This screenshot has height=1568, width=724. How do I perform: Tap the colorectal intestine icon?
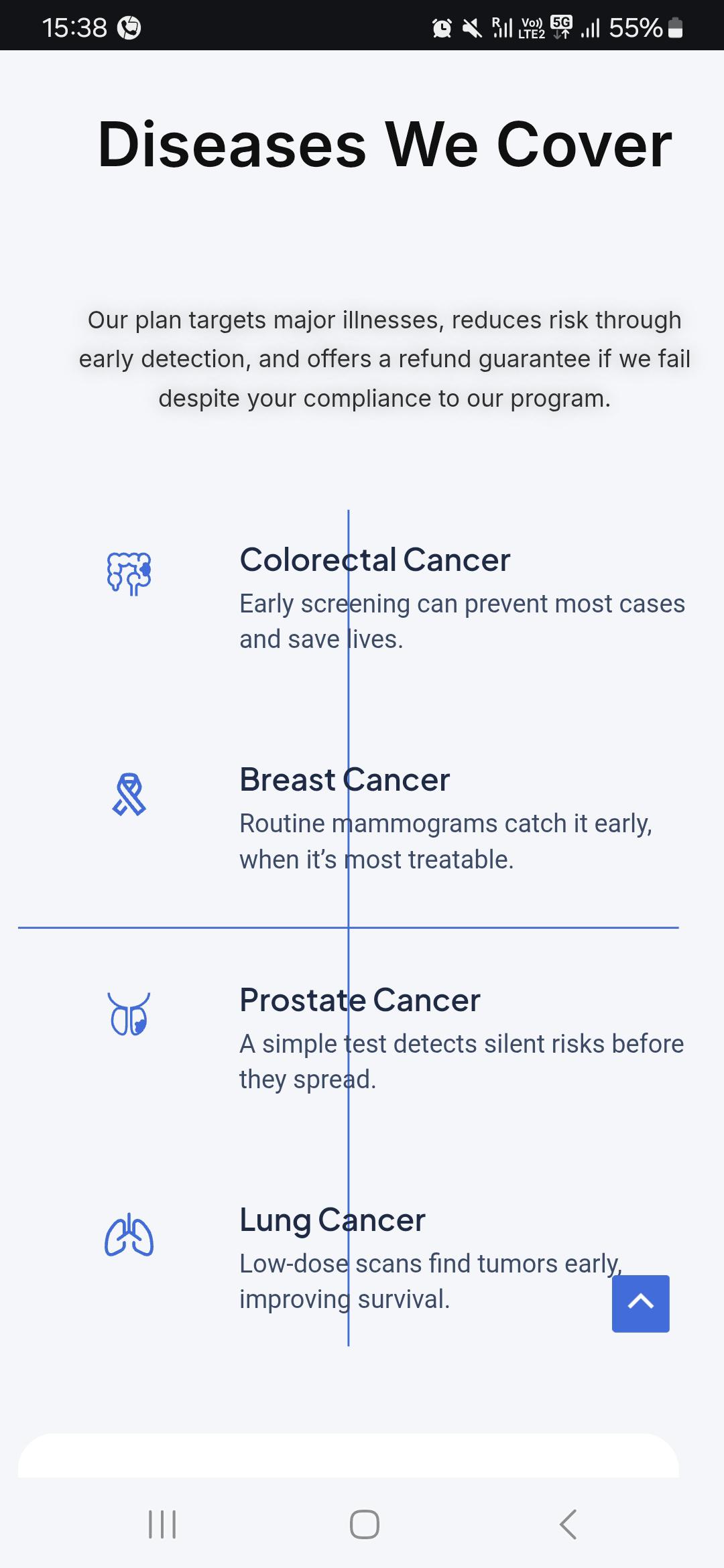pos(129,574)
